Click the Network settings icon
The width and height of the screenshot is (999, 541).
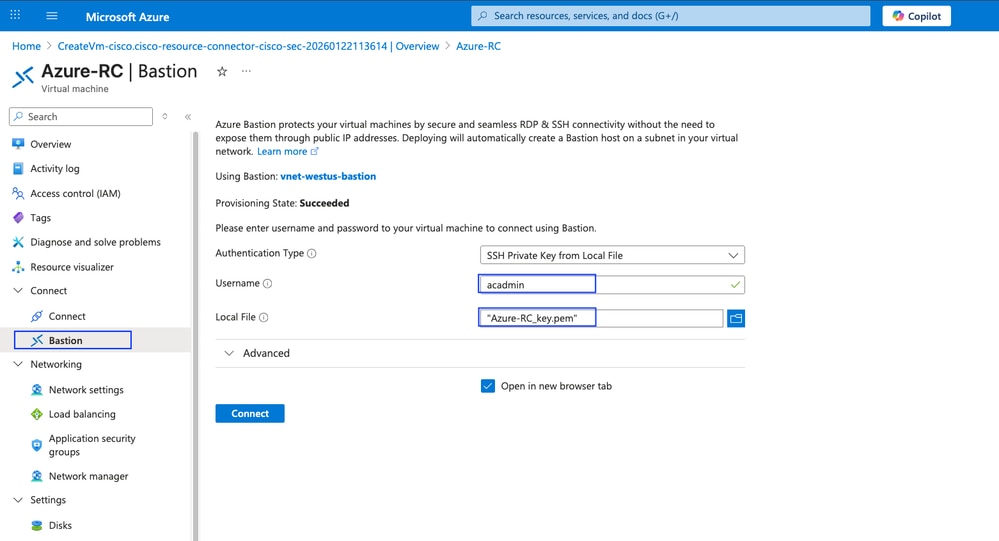pos(36,390)
